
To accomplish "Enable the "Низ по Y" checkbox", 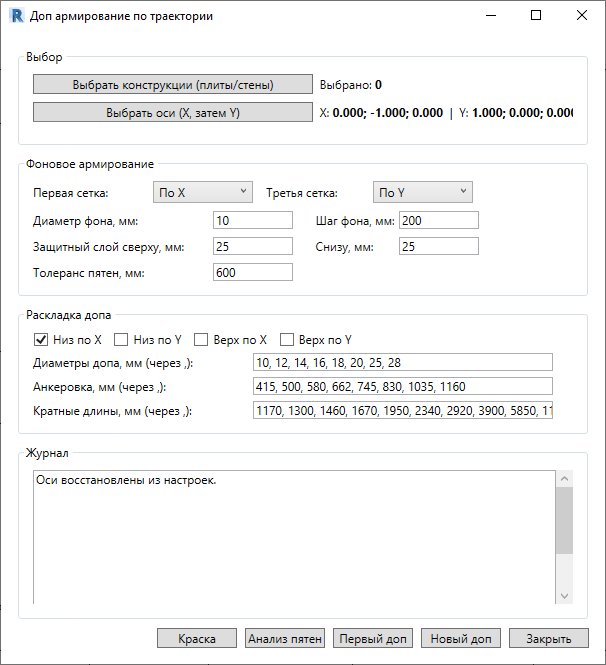I will [121, 339].
